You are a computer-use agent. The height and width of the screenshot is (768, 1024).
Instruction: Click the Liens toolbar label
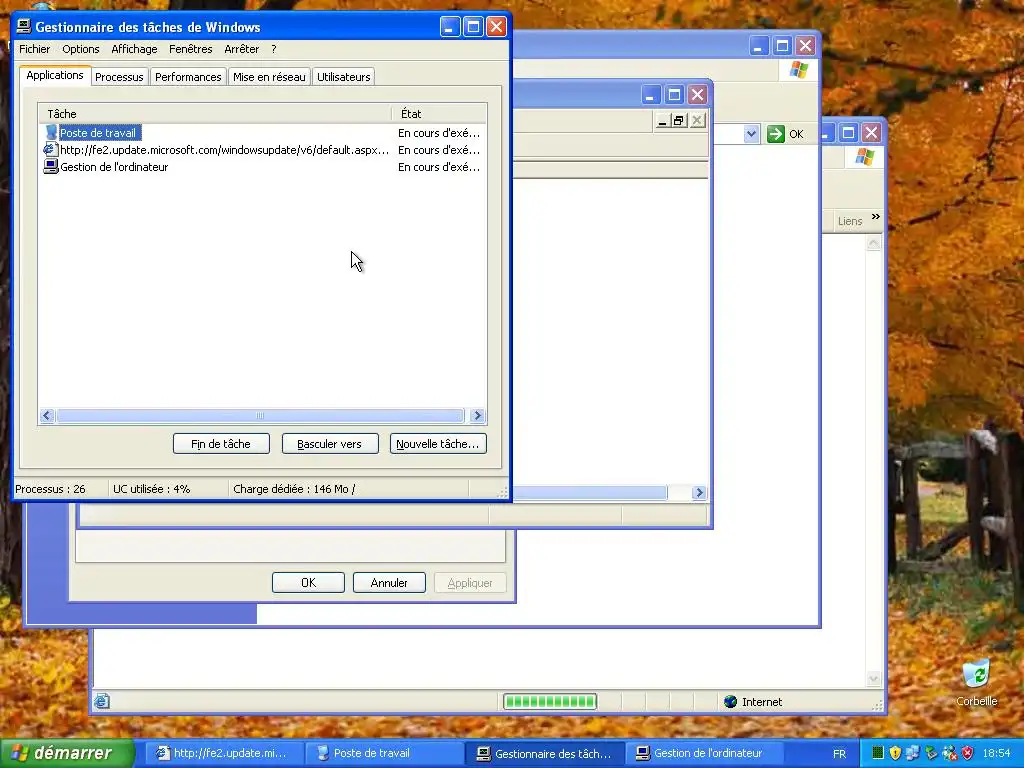point(850,221)
